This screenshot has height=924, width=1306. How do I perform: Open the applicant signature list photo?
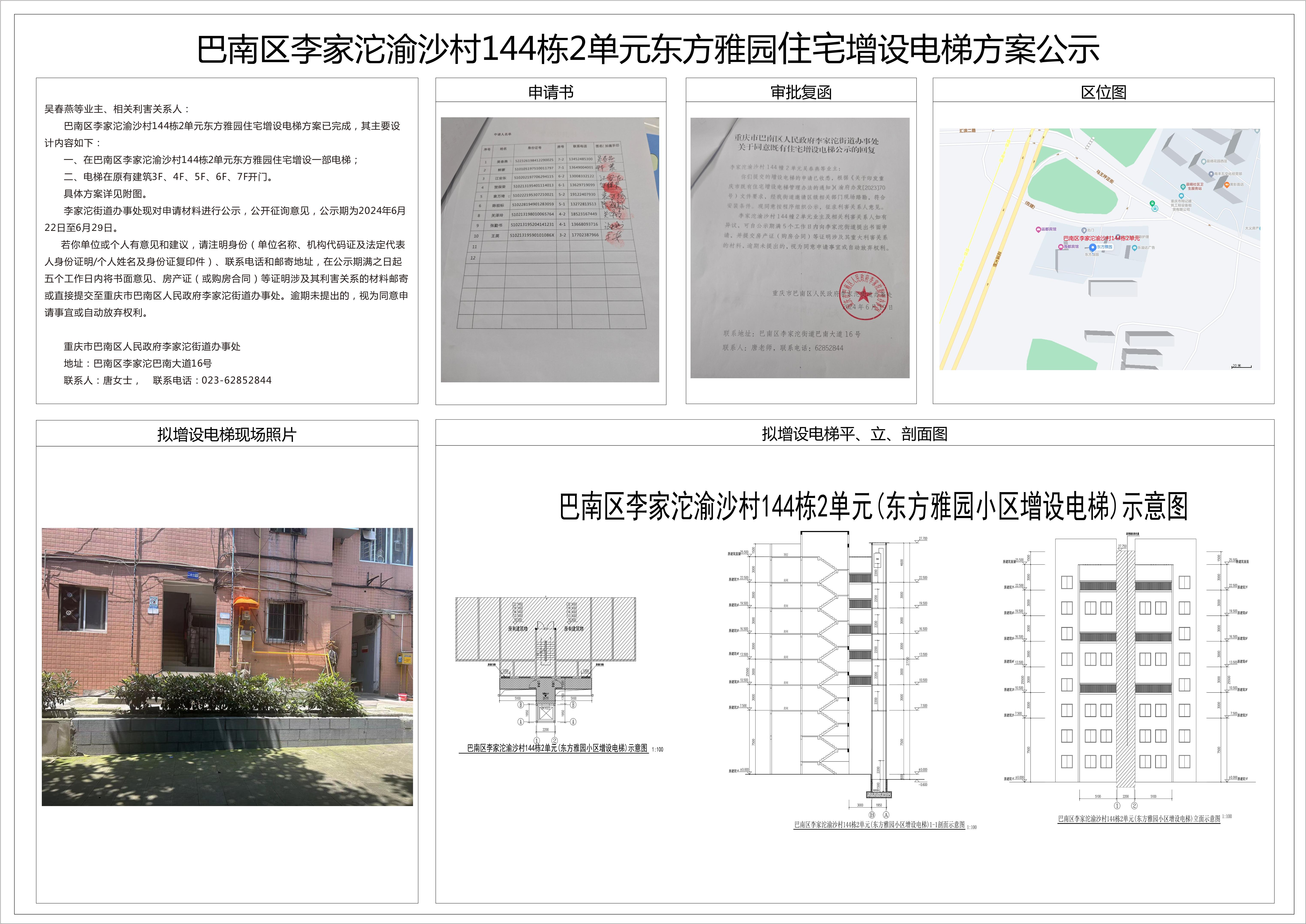[550, 250]
